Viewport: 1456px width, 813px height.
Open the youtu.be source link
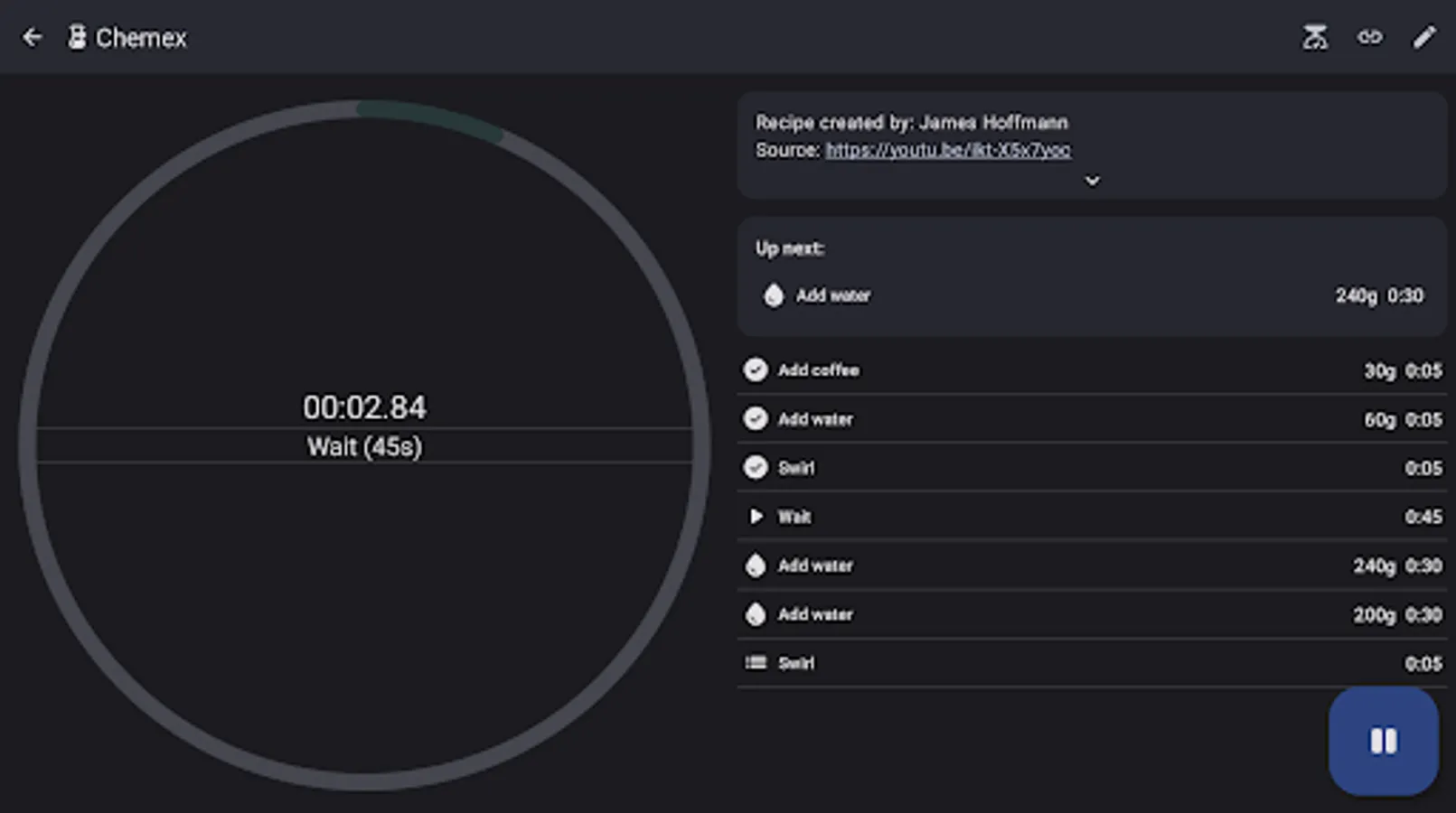coord(948,150)
